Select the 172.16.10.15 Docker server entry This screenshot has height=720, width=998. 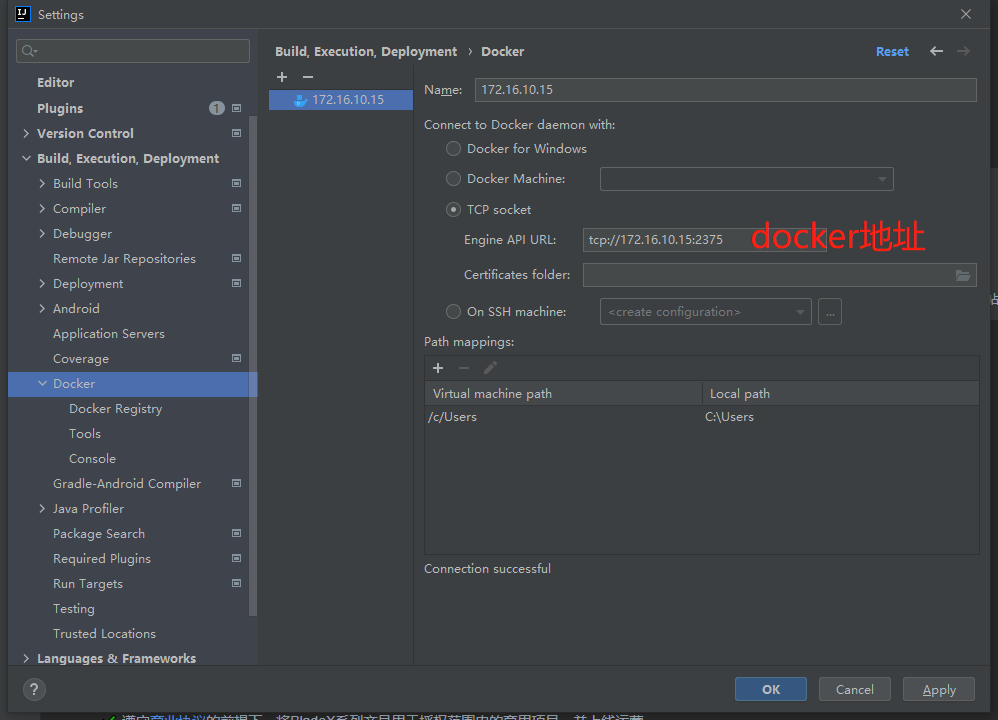click(x=341, y=100)
